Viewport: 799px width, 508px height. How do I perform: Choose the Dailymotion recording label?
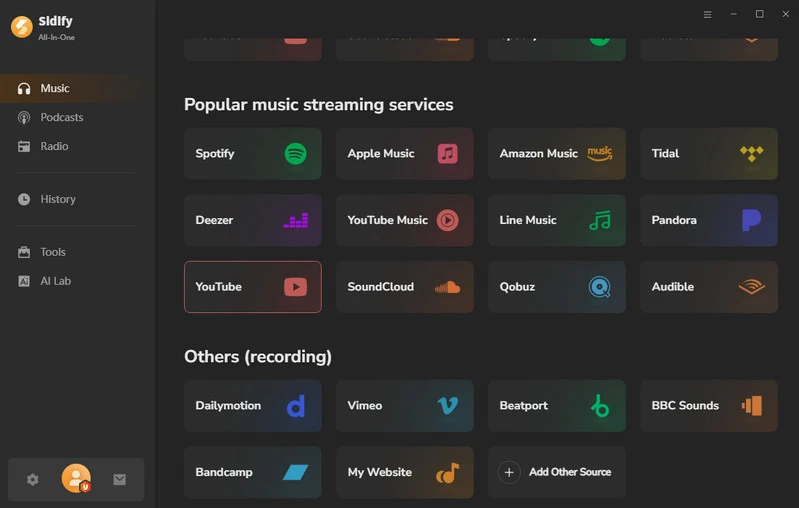click(228, 406)
